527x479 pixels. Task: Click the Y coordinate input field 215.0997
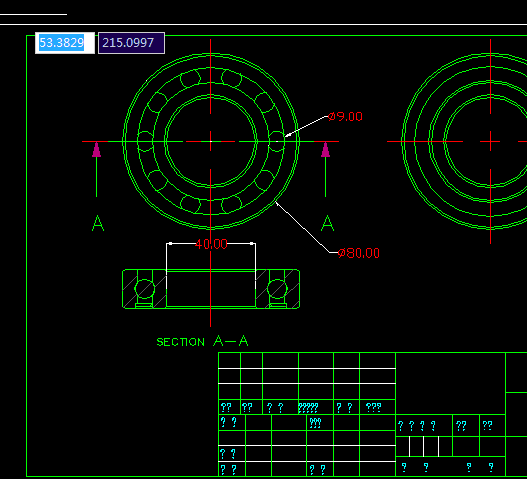click(x=131, y=43)
